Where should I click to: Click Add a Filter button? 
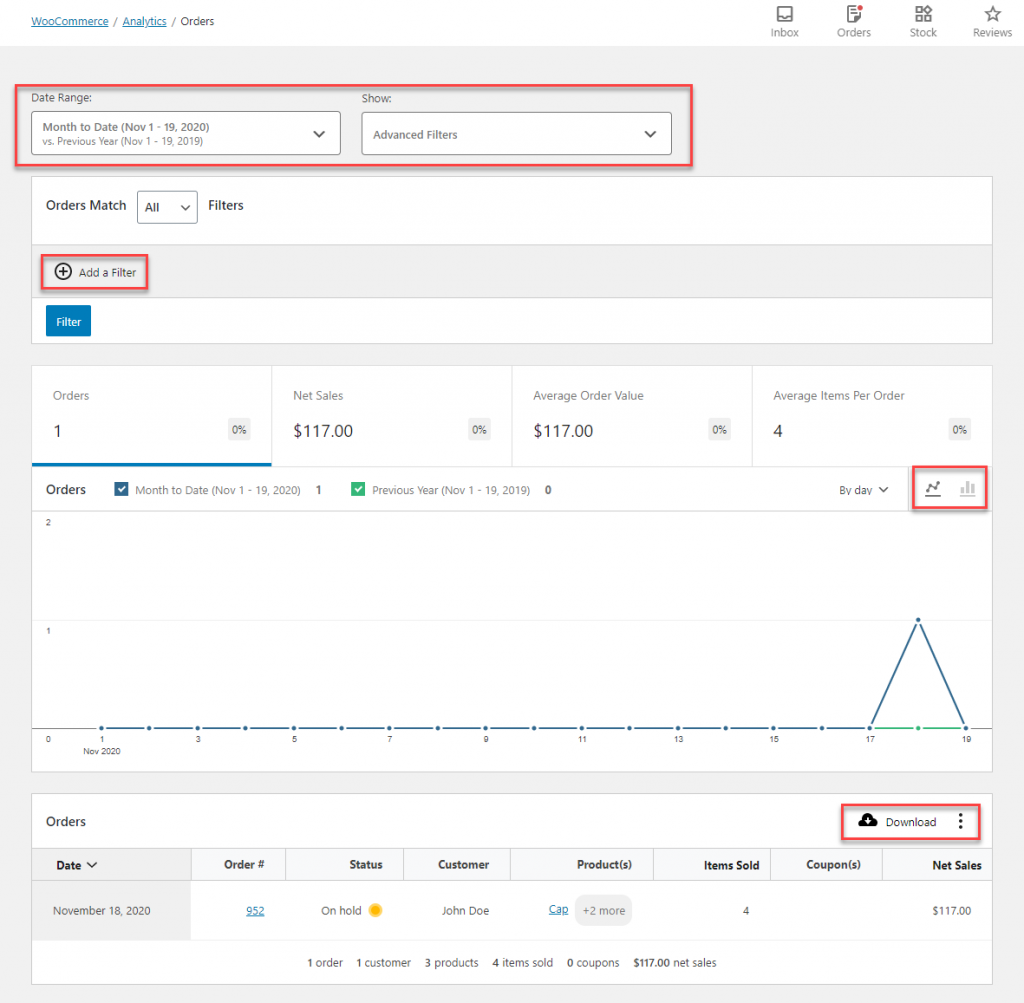pos(95,272)
